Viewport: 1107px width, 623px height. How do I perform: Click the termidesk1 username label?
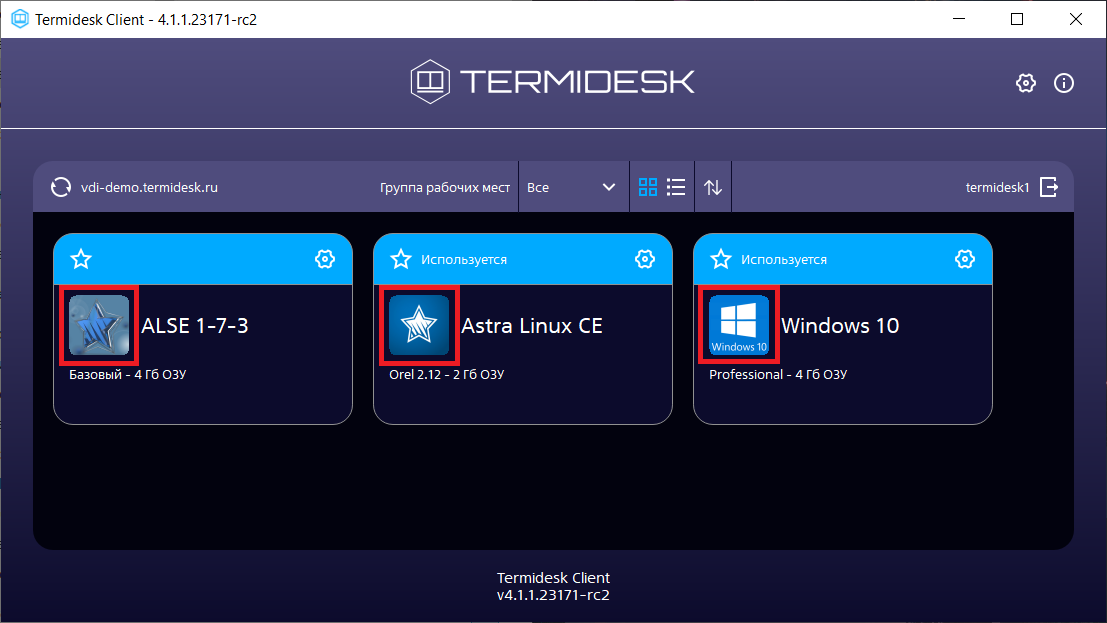997,187
